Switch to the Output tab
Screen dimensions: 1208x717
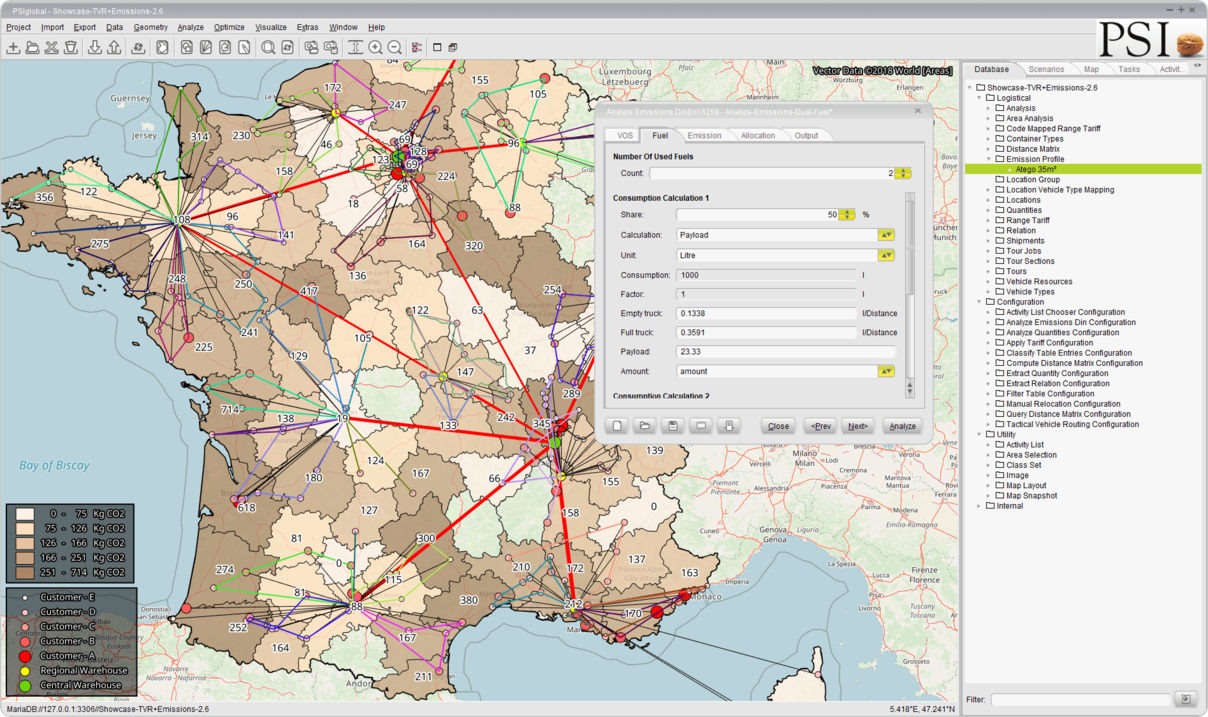click(806, 135)
